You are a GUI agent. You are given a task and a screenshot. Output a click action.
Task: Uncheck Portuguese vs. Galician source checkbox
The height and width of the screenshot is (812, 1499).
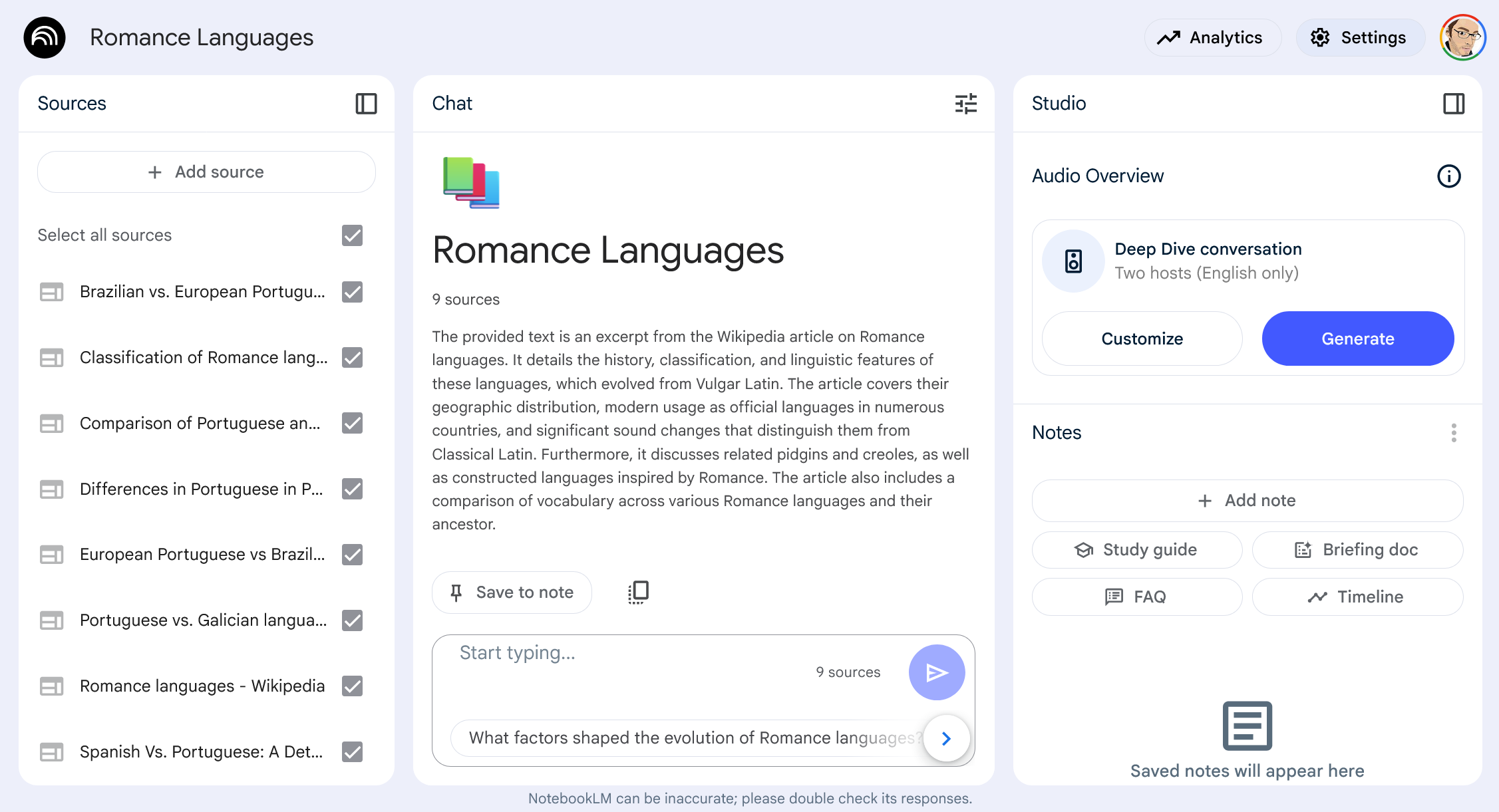(352, 620)
